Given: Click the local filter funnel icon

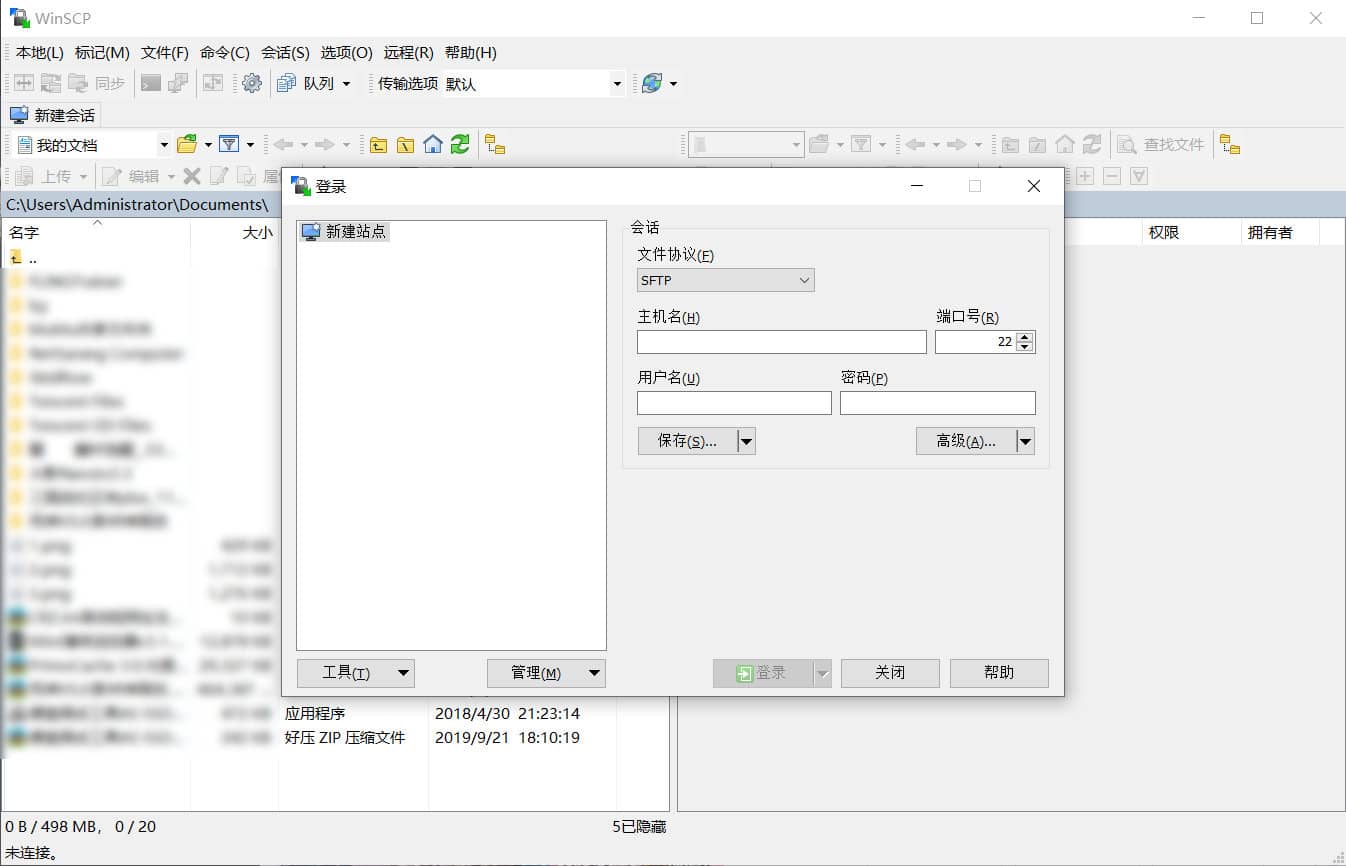Looking at the screenshot, I should [229, 144].
